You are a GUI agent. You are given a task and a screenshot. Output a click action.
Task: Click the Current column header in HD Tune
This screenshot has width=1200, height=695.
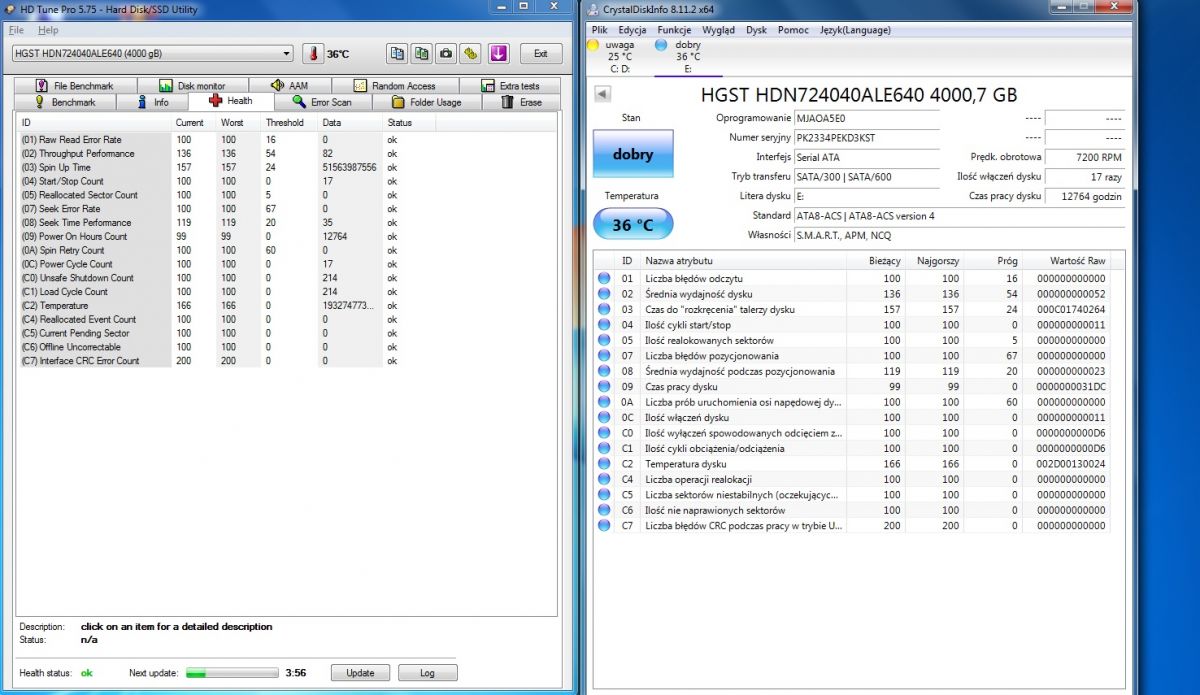195,123
